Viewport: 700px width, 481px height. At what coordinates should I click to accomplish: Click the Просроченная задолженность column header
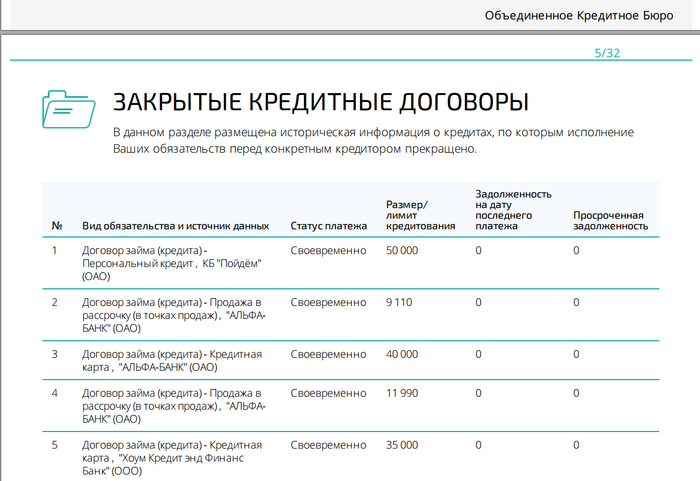click(608, 220)
